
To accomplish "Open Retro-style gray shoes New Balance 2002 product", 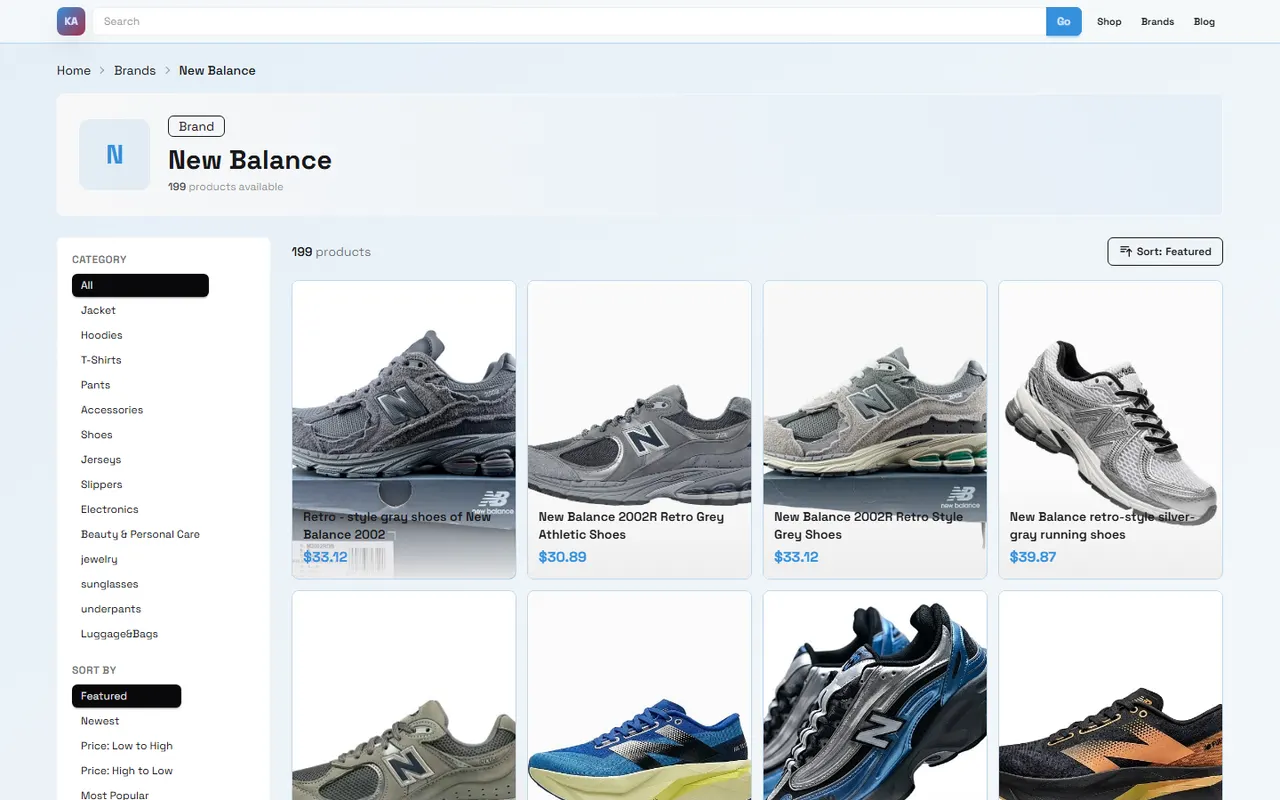I will pos(404,430).
